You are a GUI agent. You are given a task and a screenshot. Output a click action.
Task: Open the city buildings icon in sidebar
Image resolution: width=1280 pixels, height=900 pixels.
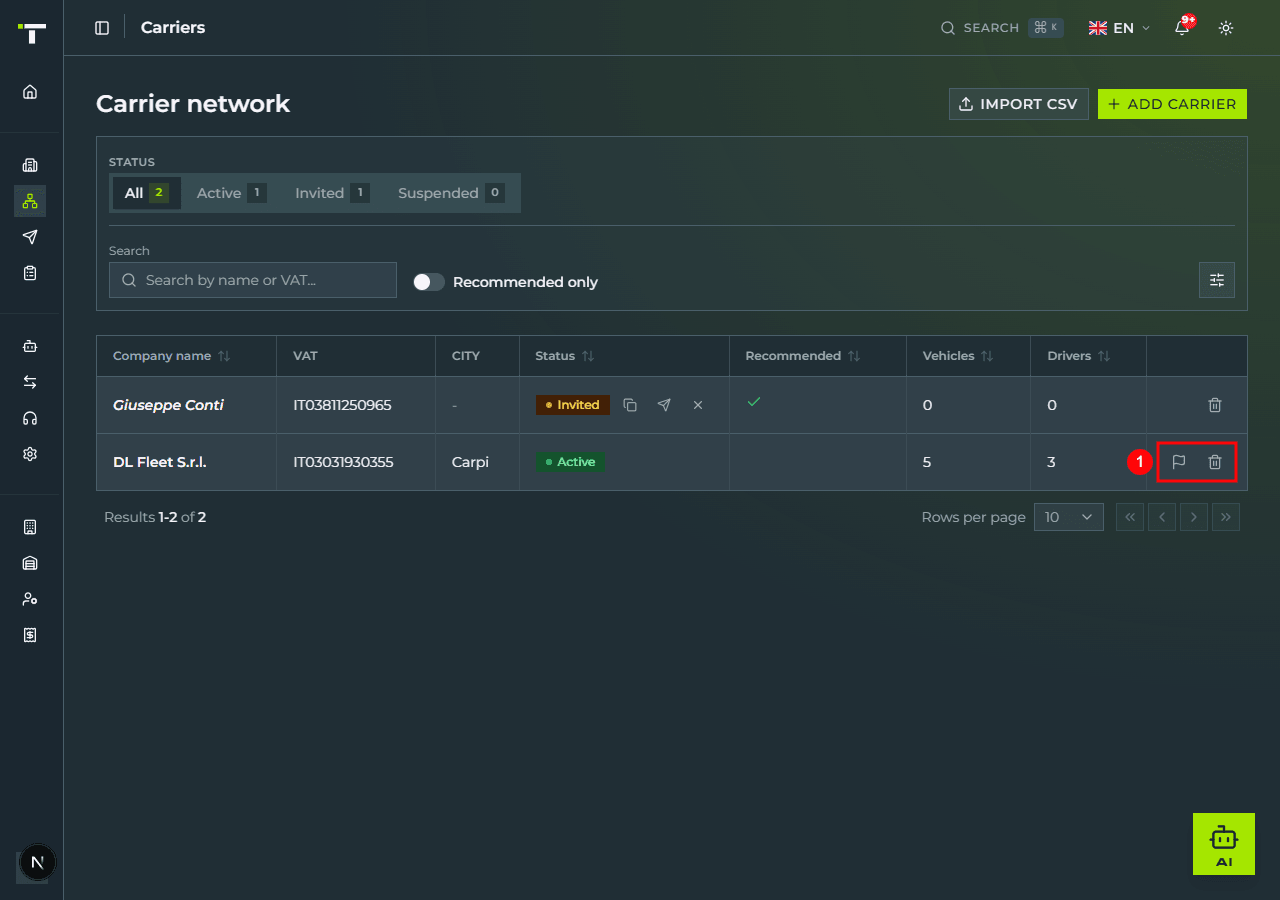30,165
